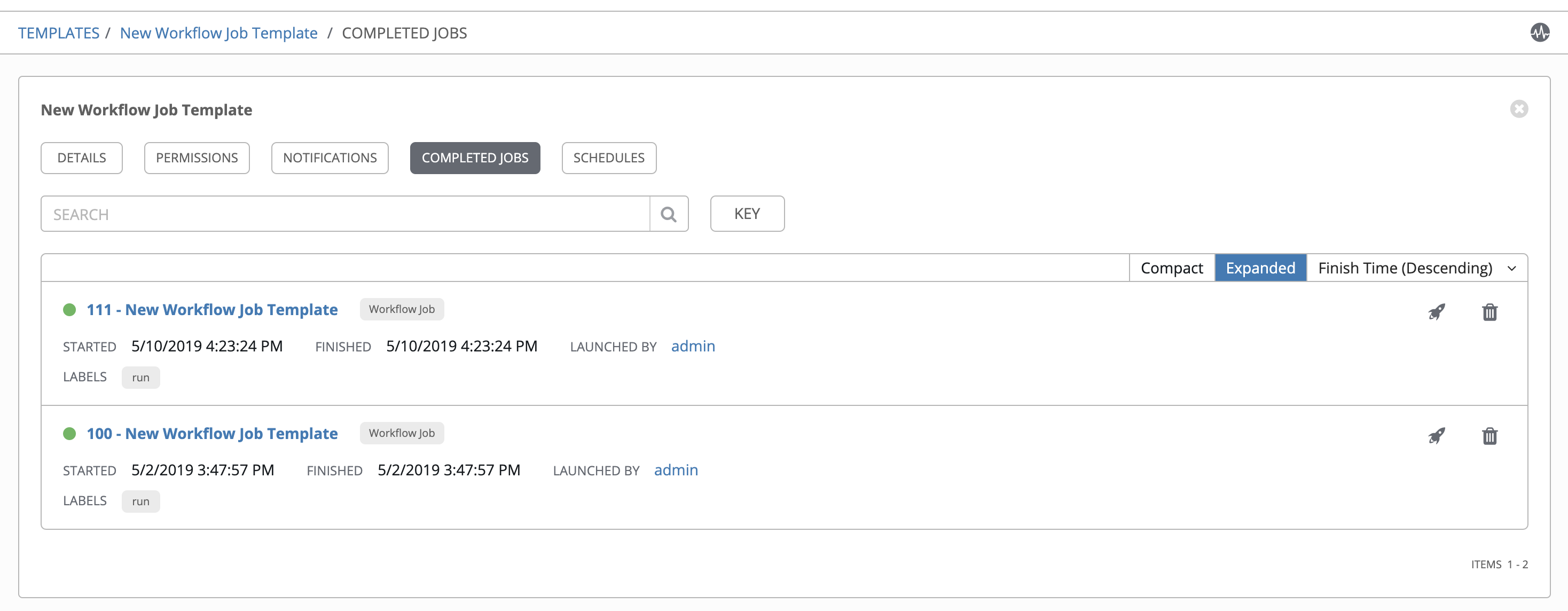Delete job 100 with trash icon

pyautogui.click(x=1489, y=436)
